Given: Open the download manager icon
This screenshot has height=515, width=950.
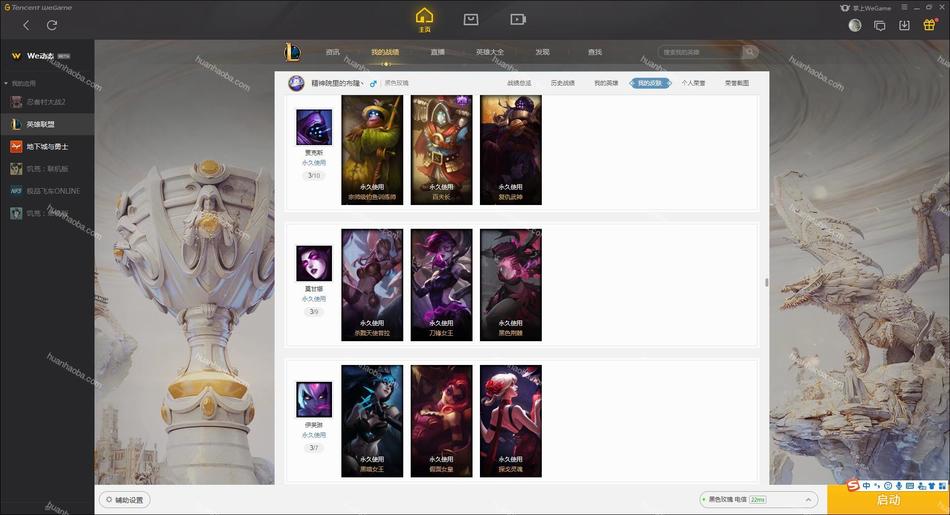Looking at the screenshot, I should coord(904,25).
